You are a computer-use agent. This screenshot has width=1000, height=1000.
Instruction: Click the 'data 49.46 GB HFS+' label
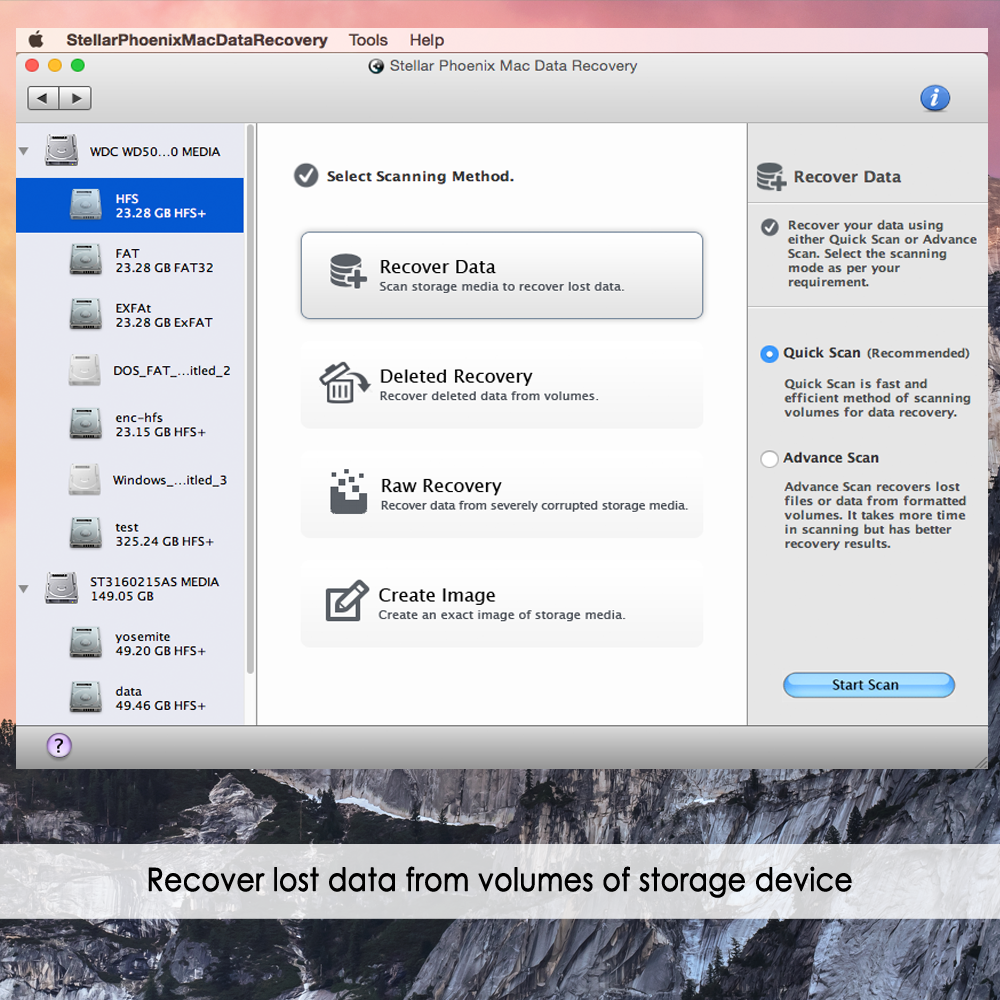160,698
